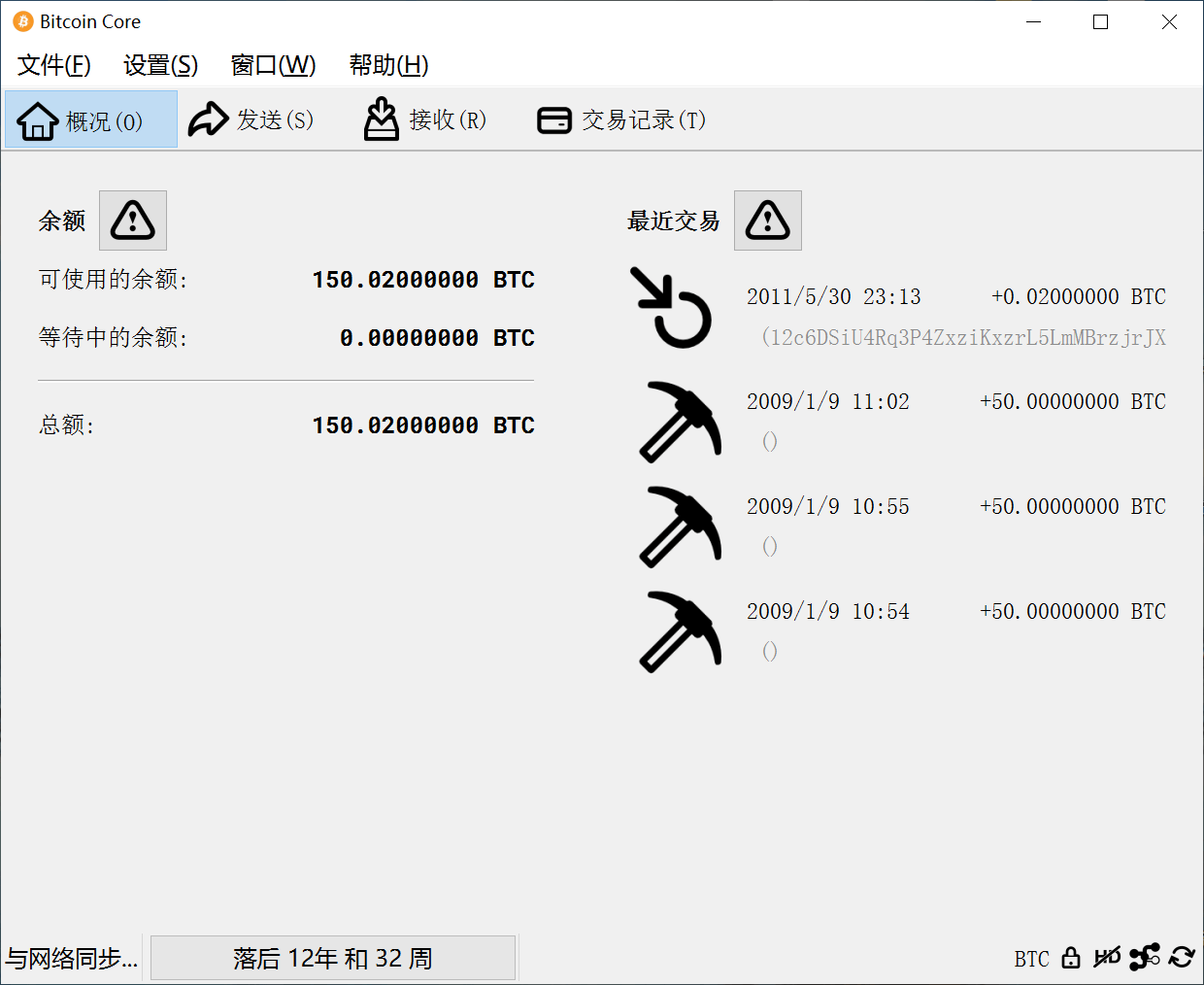Click the 可使用的余额 label
1204x985 pixels.
(113, 280)
